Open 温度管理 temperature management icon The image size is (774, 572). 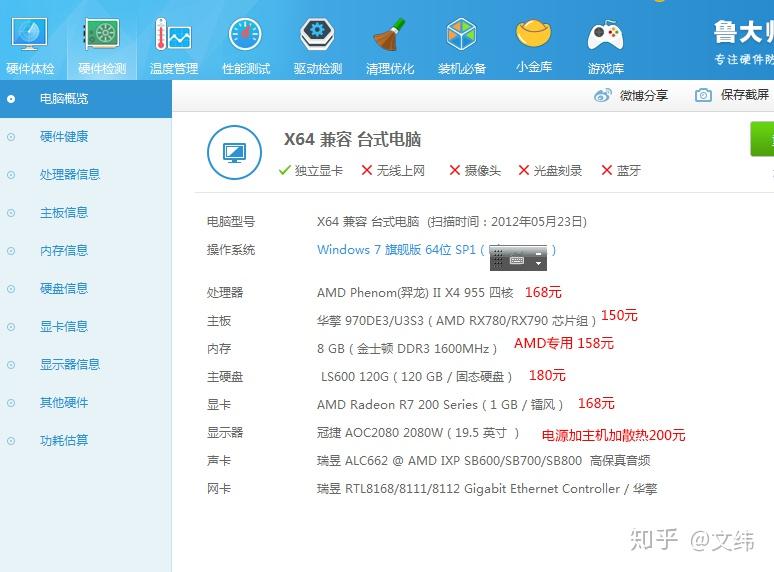pos(173,34)
